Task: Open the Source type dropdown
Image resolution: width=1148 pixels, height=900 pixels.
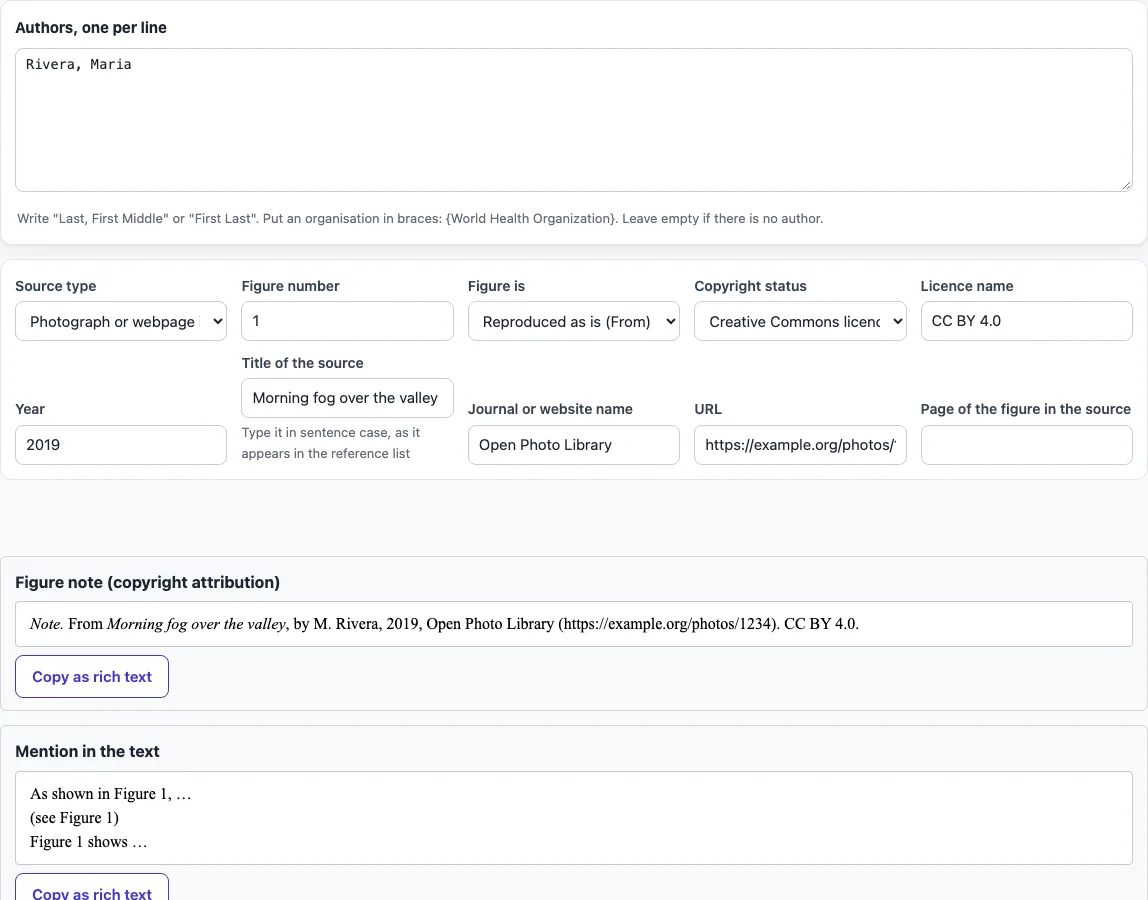Action: 121,321
